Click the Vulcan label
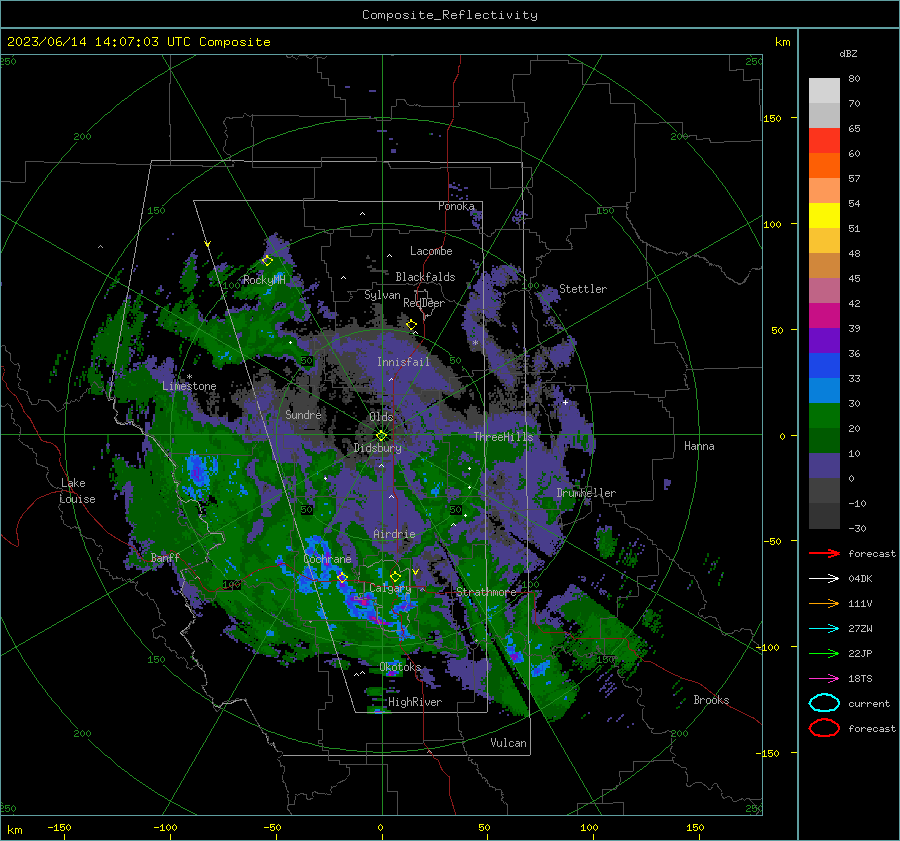Screen dimensions: 900x841 pyautogui.click(x=508, y=743)
